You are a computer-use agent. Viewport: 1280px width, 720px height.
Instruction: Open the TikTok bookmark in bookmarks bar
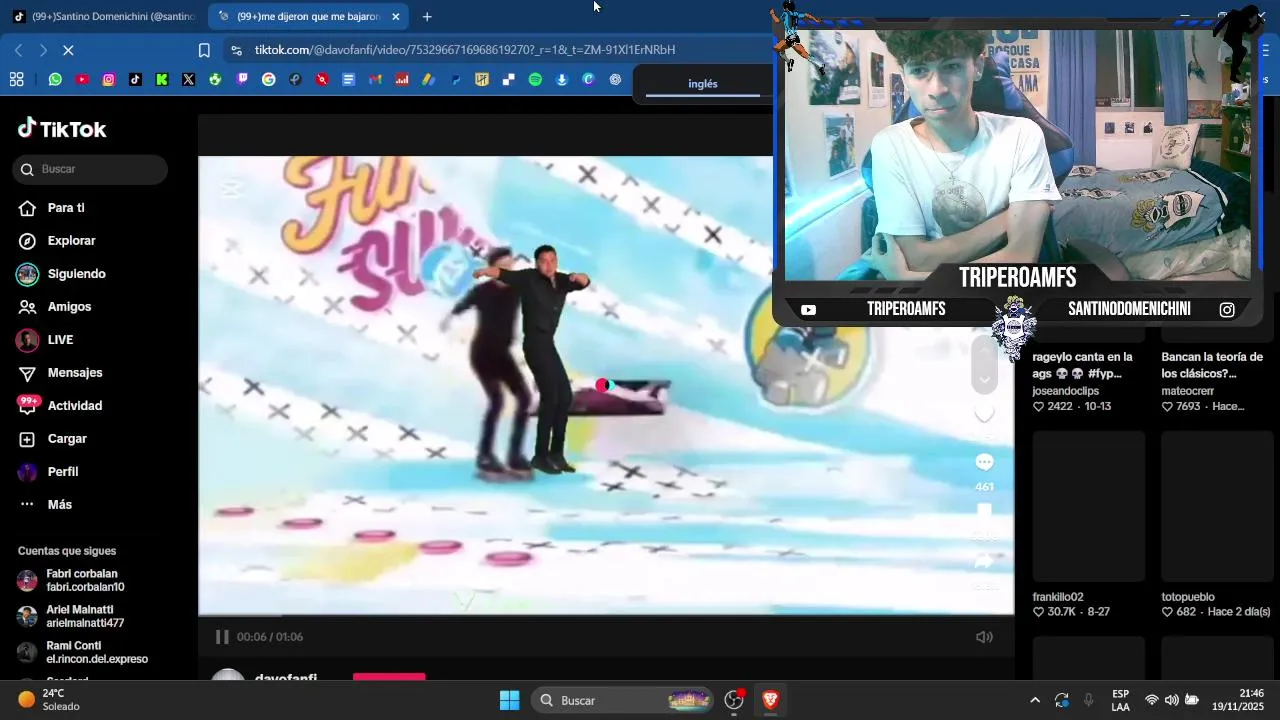[x=135, y=80]
